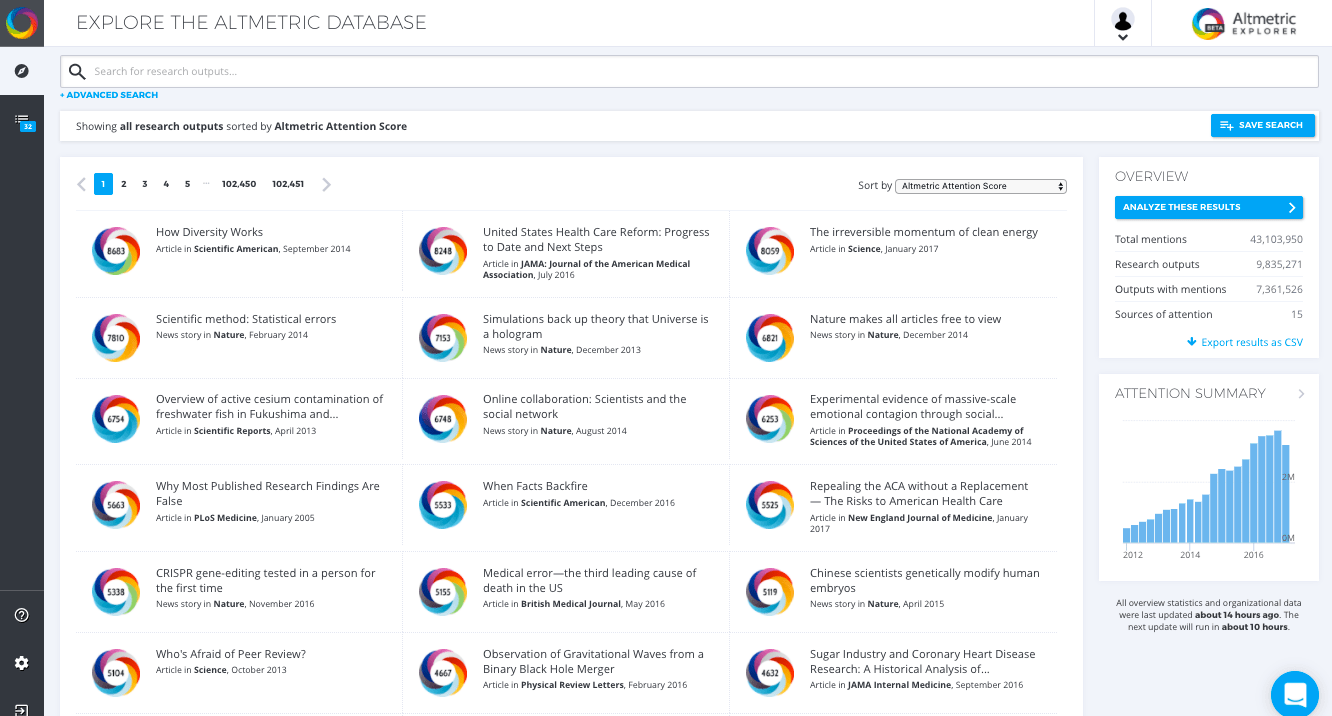Open "United States Health Care Reform" article
This screenshot has height=716, width=1332.
[596, 239]
